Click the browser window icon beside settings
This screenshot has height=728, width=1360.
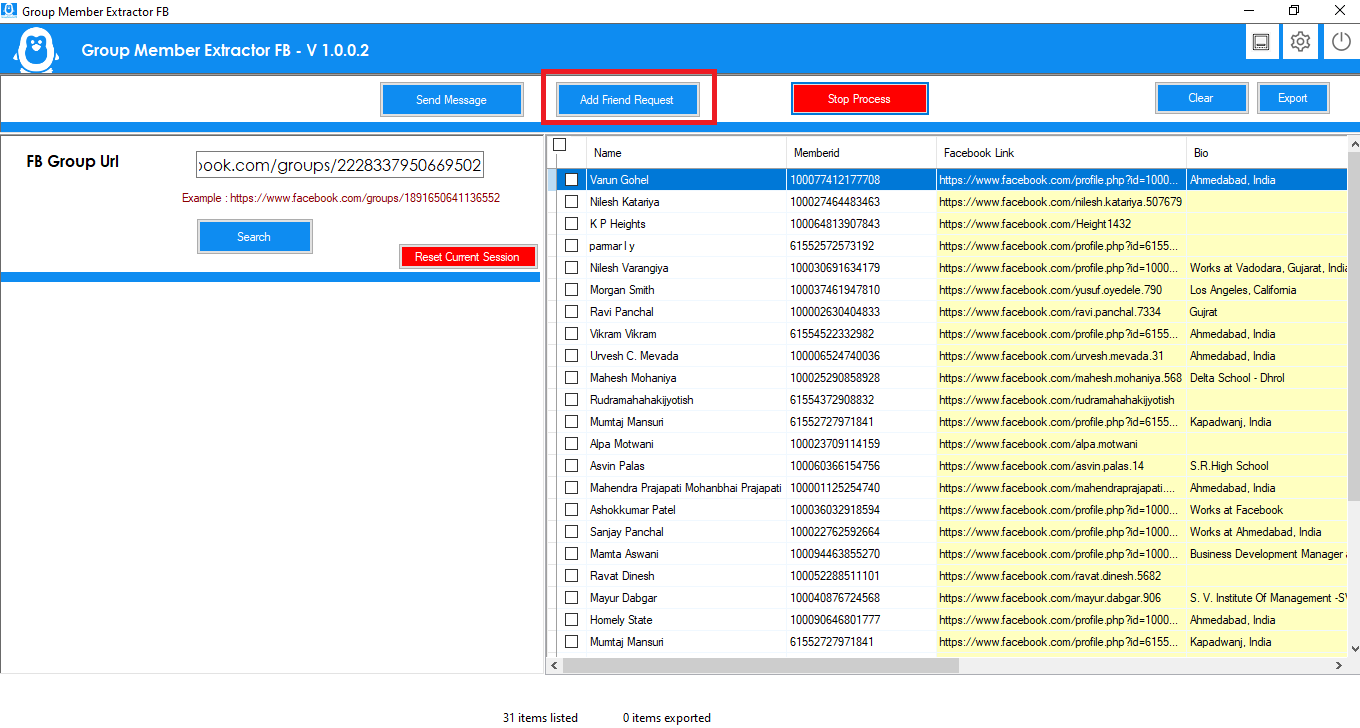tap(1261, 41)
